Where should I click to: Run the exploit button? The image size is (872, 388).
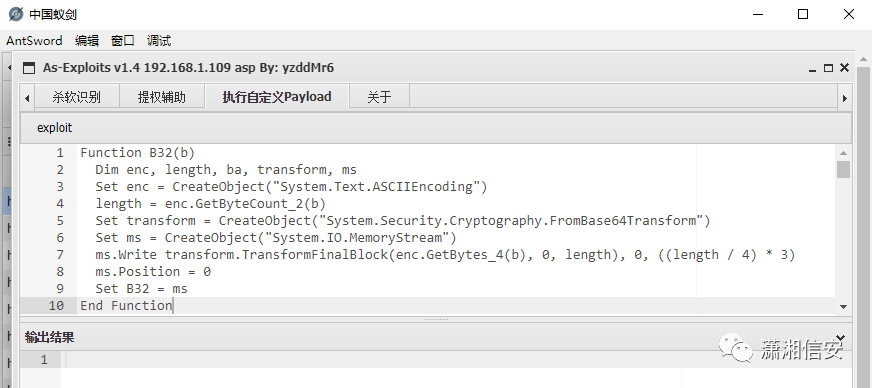coord(54,128)
